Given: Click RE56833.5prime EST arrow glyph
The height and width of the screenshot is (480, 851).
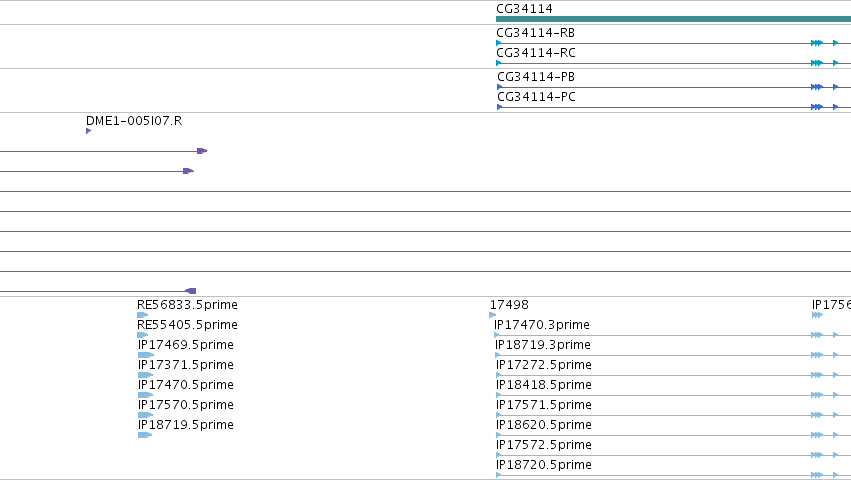Looking at the screenshot, I should [143, 315].
